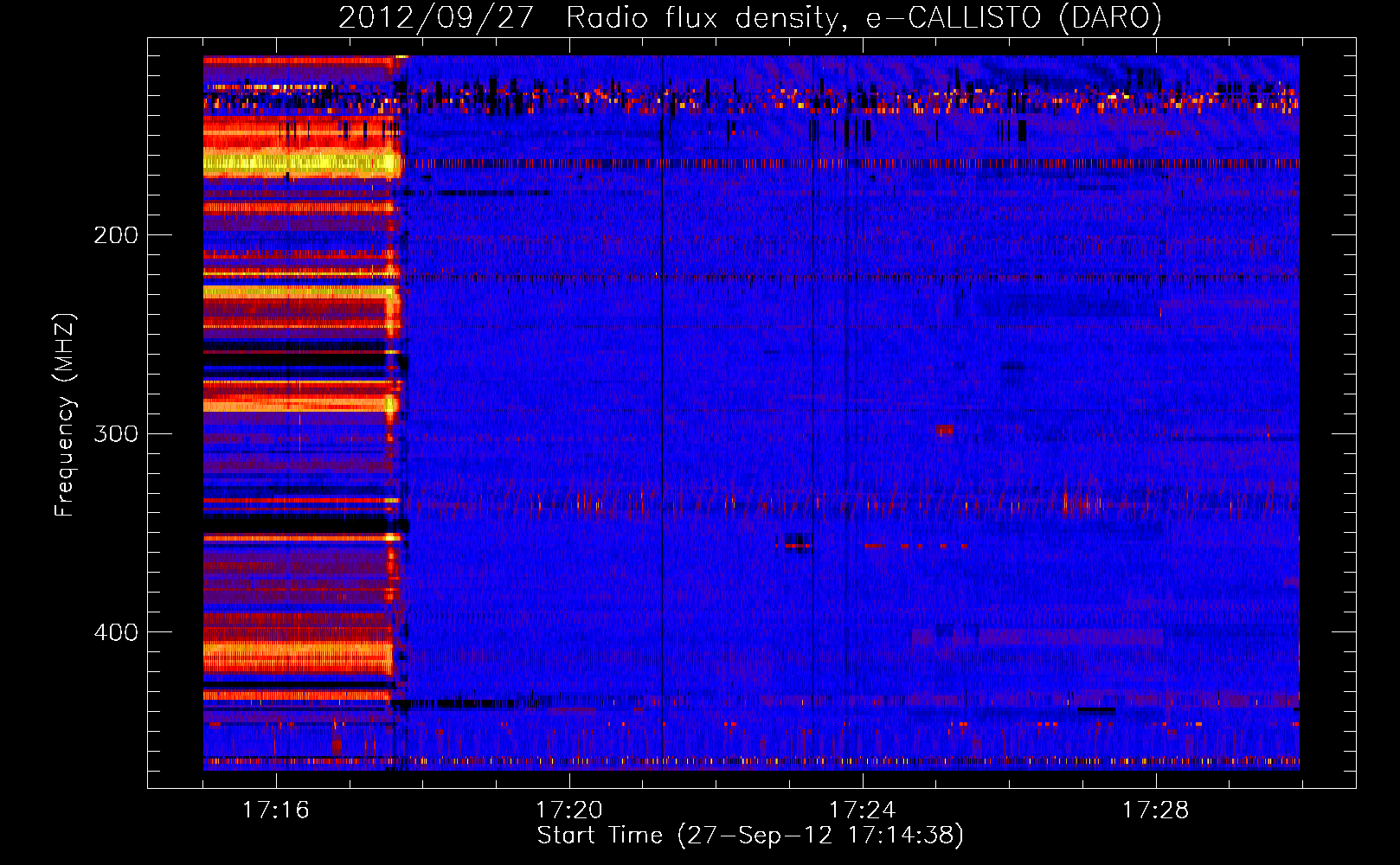The height and width of the screenshot is (865, 1400).
Task: Select the 'Start Time (27-Sep-12 17:14:38)' x-axis label
Action: pyautogui.click(x=750, y=835)
